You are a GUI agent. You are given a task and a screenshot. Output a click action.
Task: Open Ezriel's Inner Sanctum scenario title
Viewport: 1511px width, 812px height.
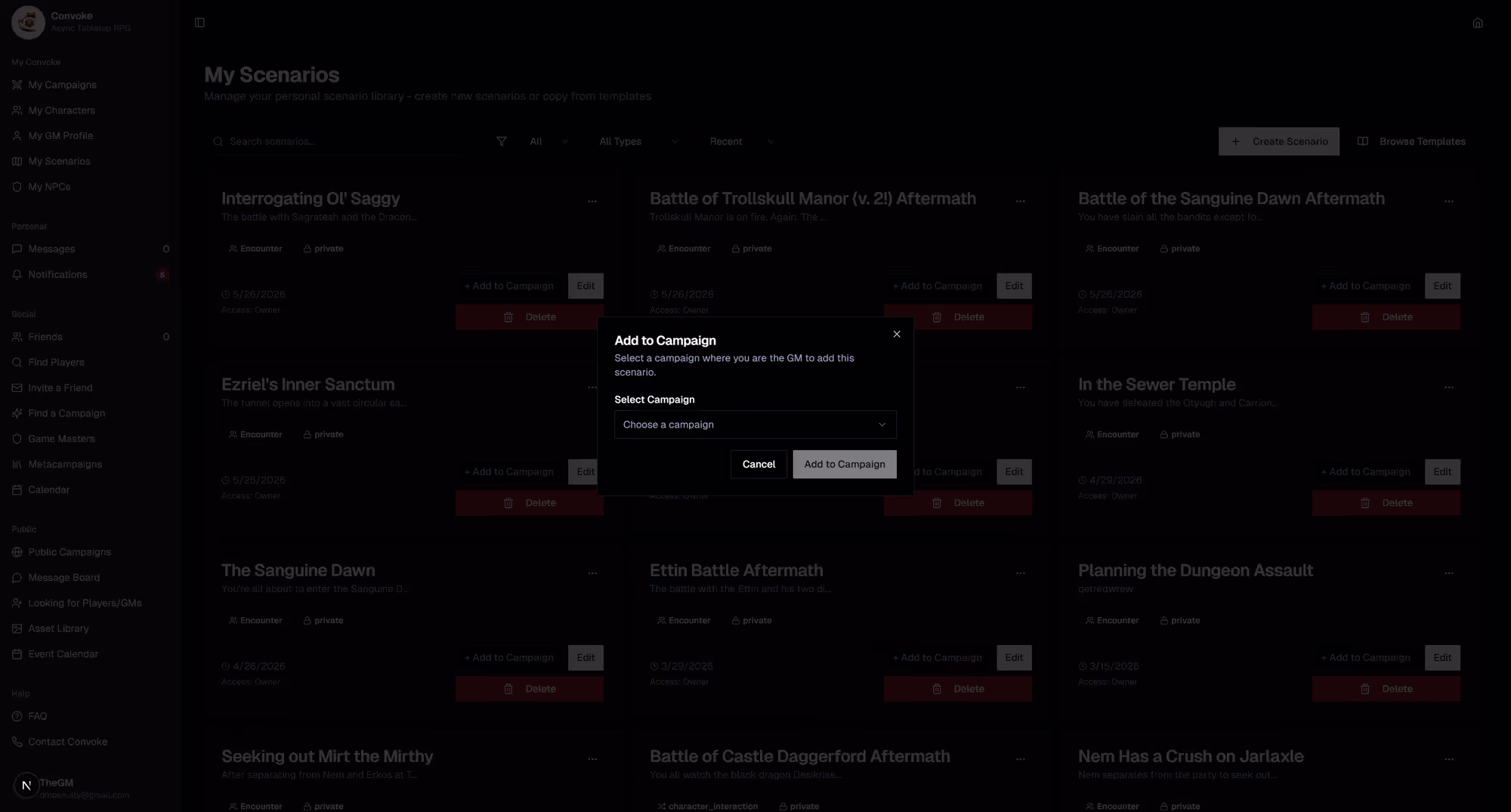coord(307,384)
